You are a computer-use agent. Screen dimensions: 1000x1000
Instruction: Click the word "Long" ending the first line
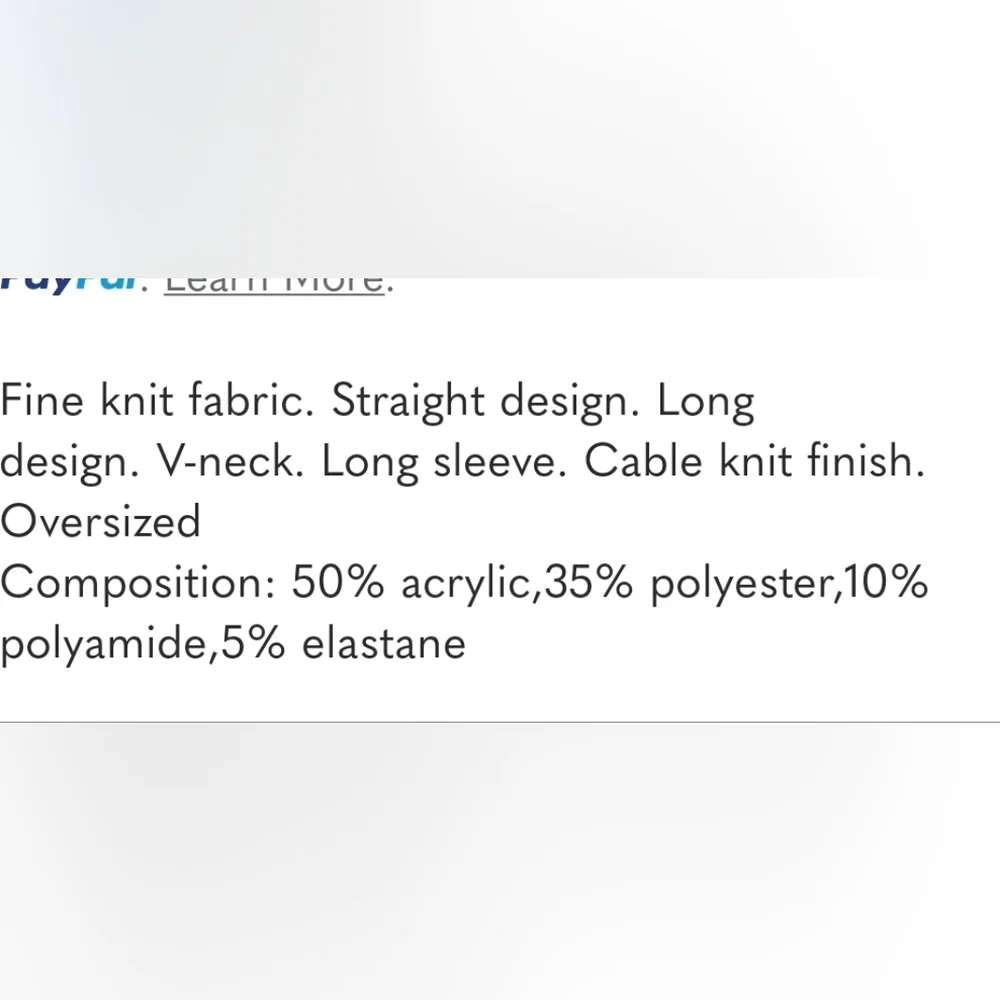click(x=705, y=402)
